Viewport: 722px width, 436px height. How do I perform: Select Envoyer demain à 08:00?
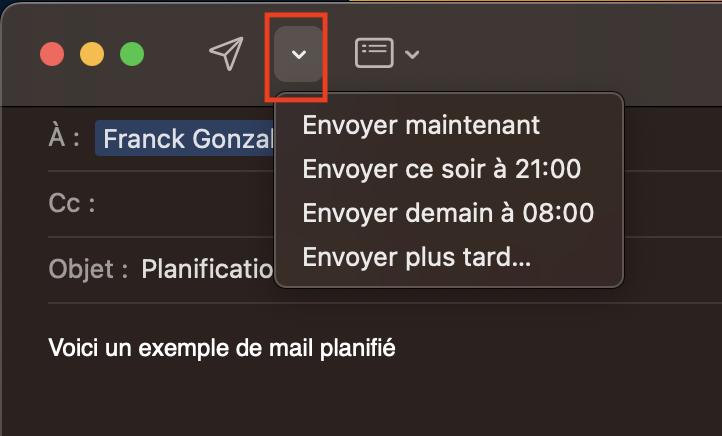[x=448, y=213]
